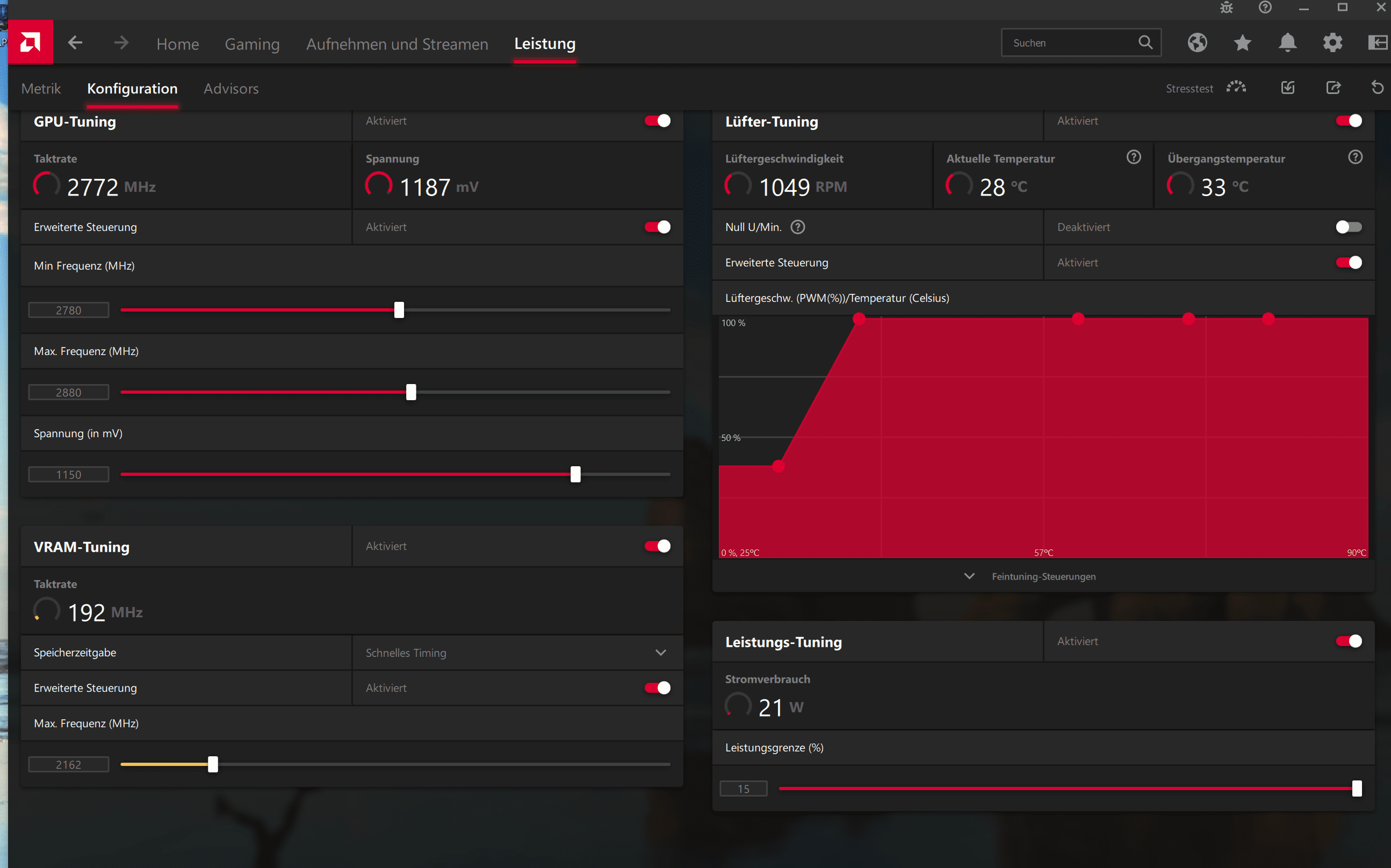Image resolution: width=1391 pixels, height=868 pixels.
Task: Click the reset tuning arrow icon
Action: (x=1377, y=88)
